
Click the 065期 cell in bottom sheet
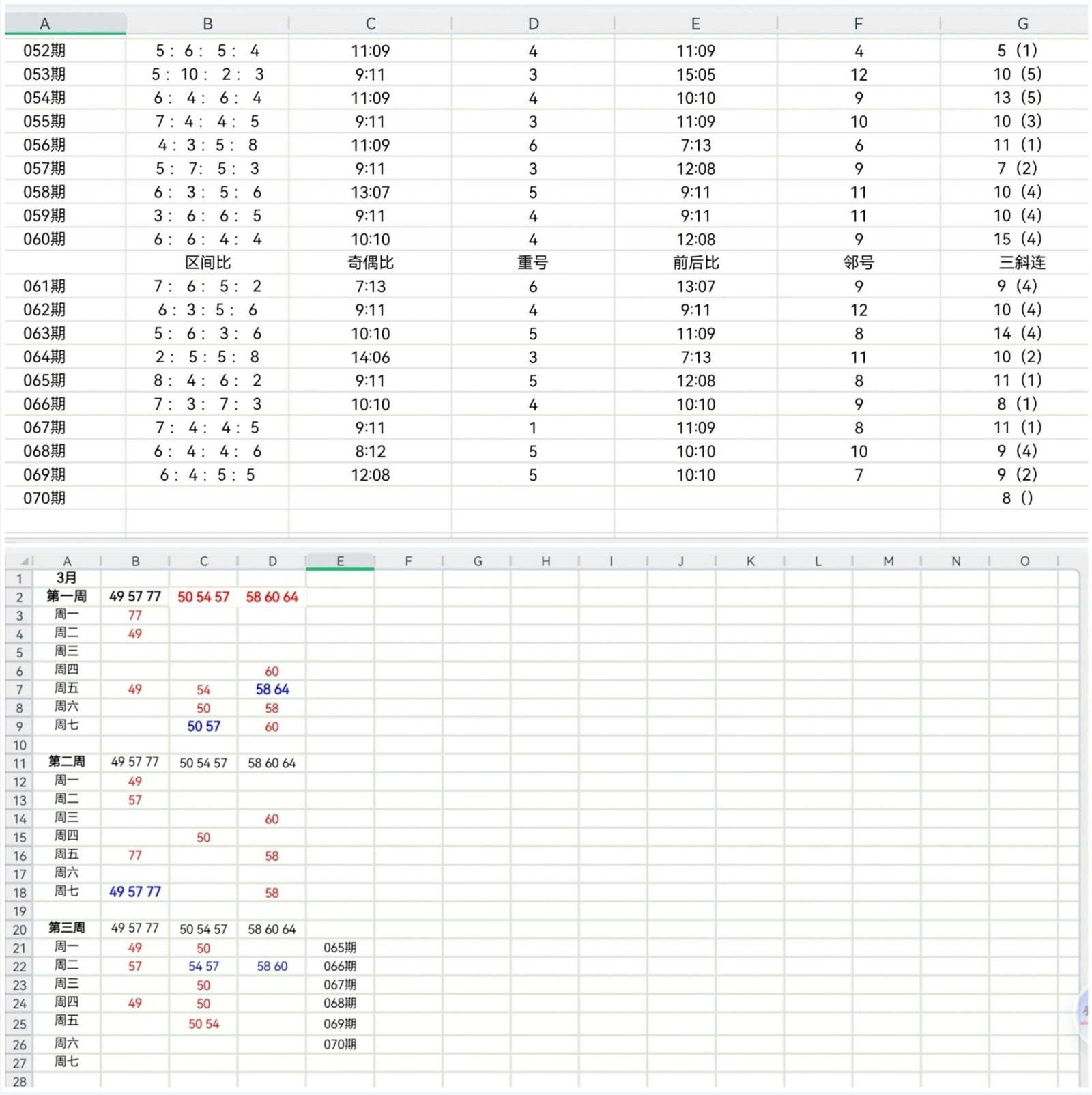pos(340,948)
